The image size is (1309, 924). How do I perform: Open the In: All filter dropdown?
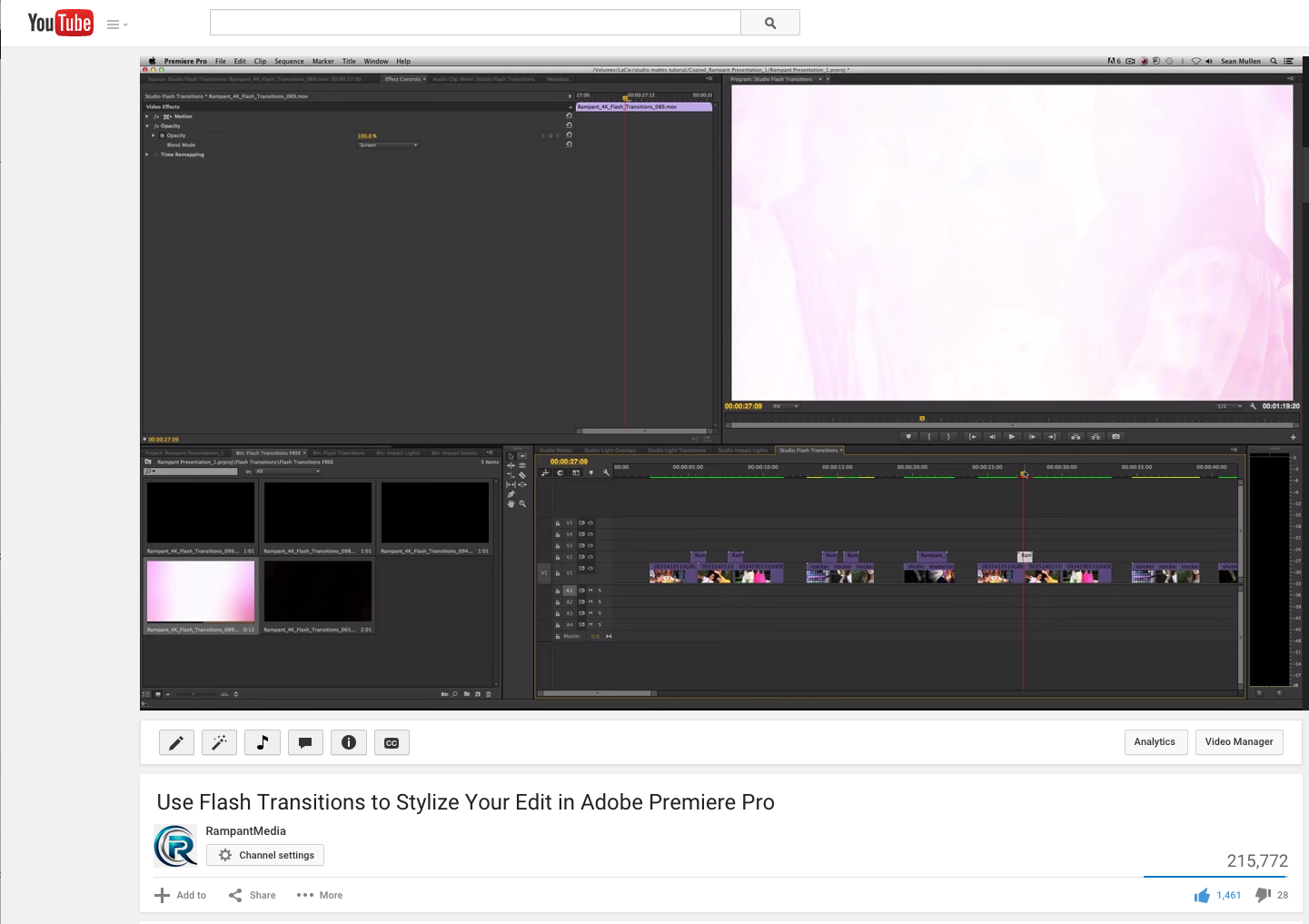pos(288,472)
